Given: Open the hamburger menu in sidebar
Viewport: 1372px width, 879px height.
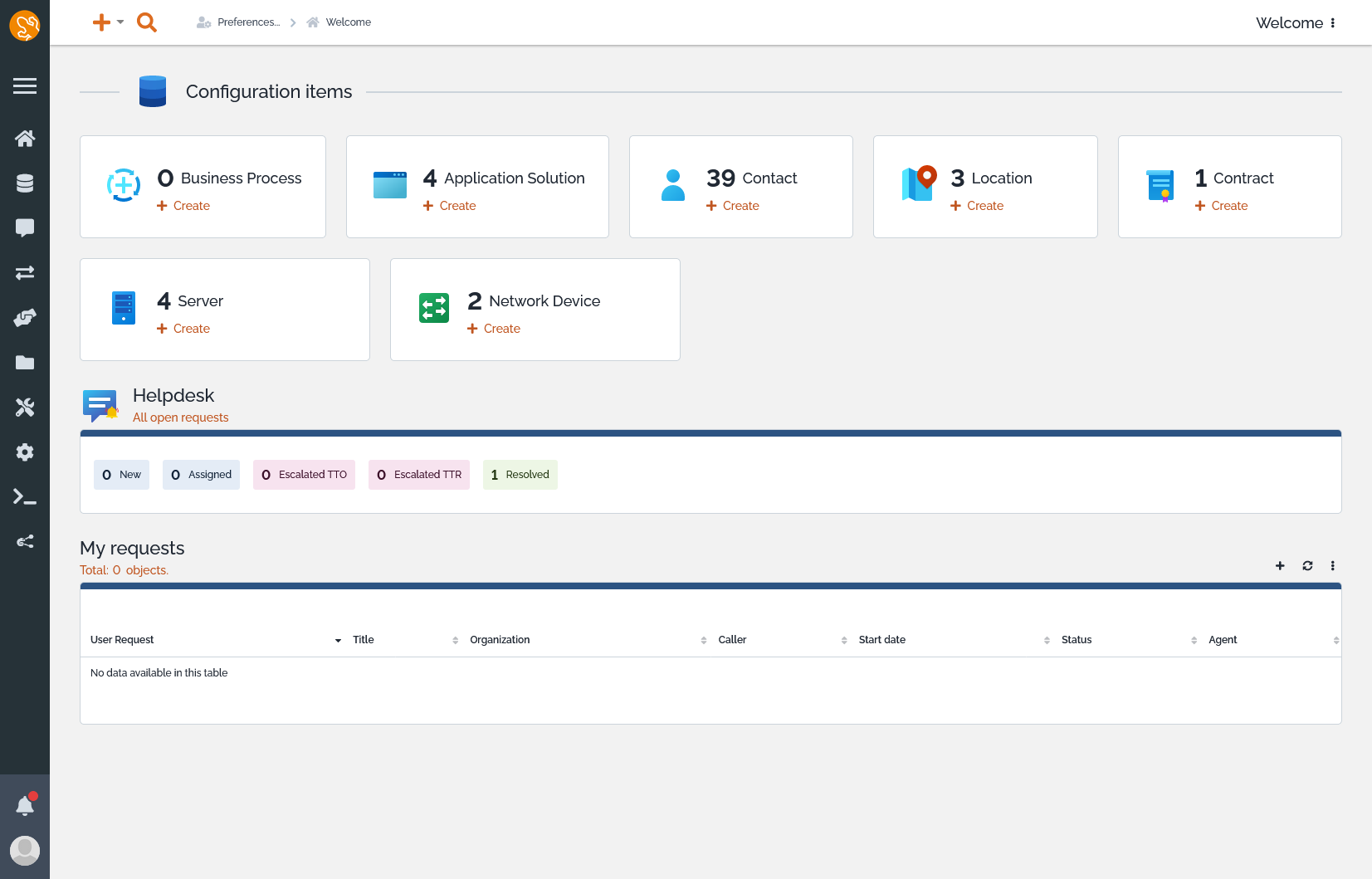Looking at the screenshot, I should coord(25,85).
